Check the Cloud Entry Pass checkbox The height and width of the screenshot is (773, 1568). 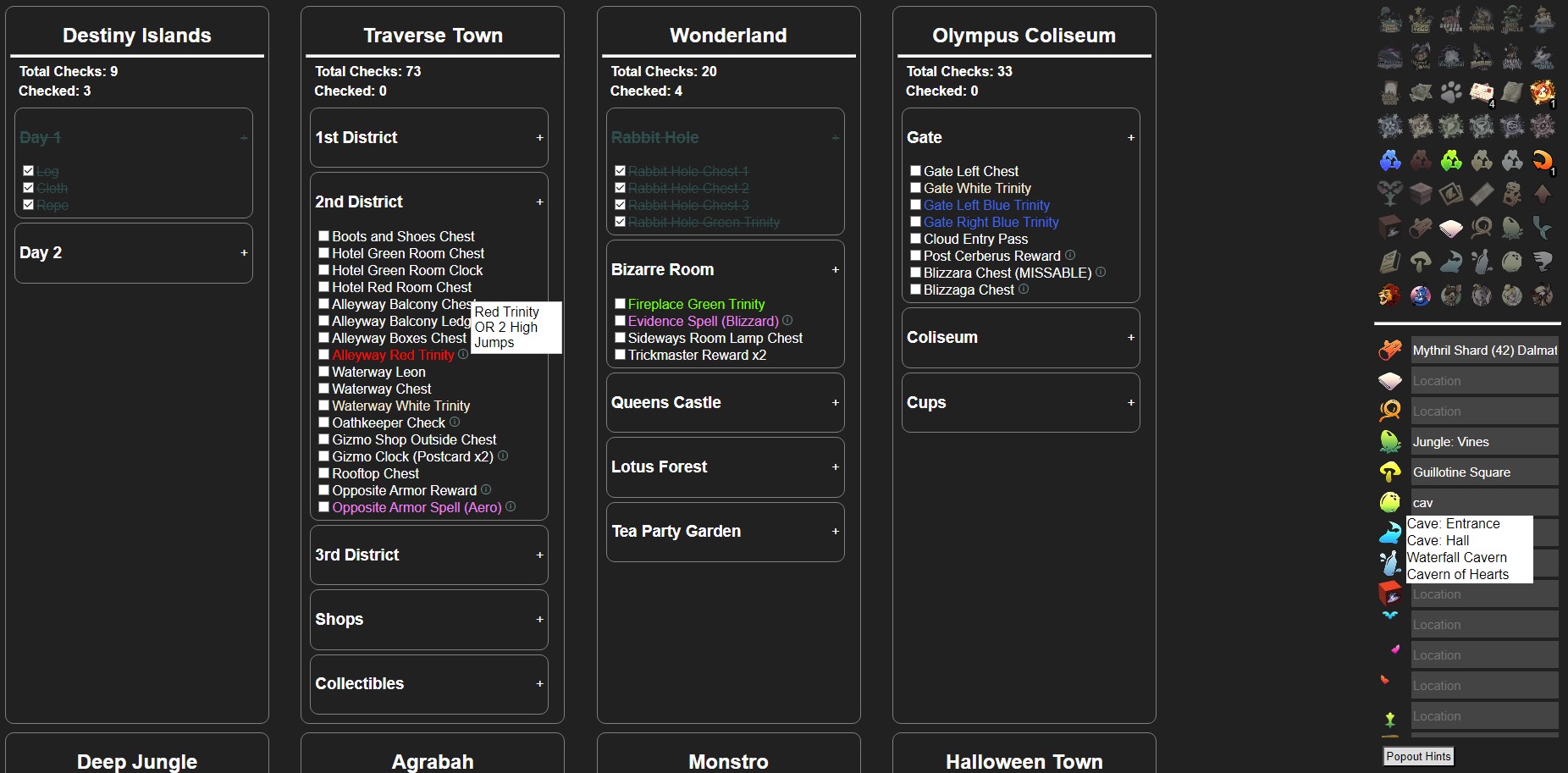pos(915,239)
